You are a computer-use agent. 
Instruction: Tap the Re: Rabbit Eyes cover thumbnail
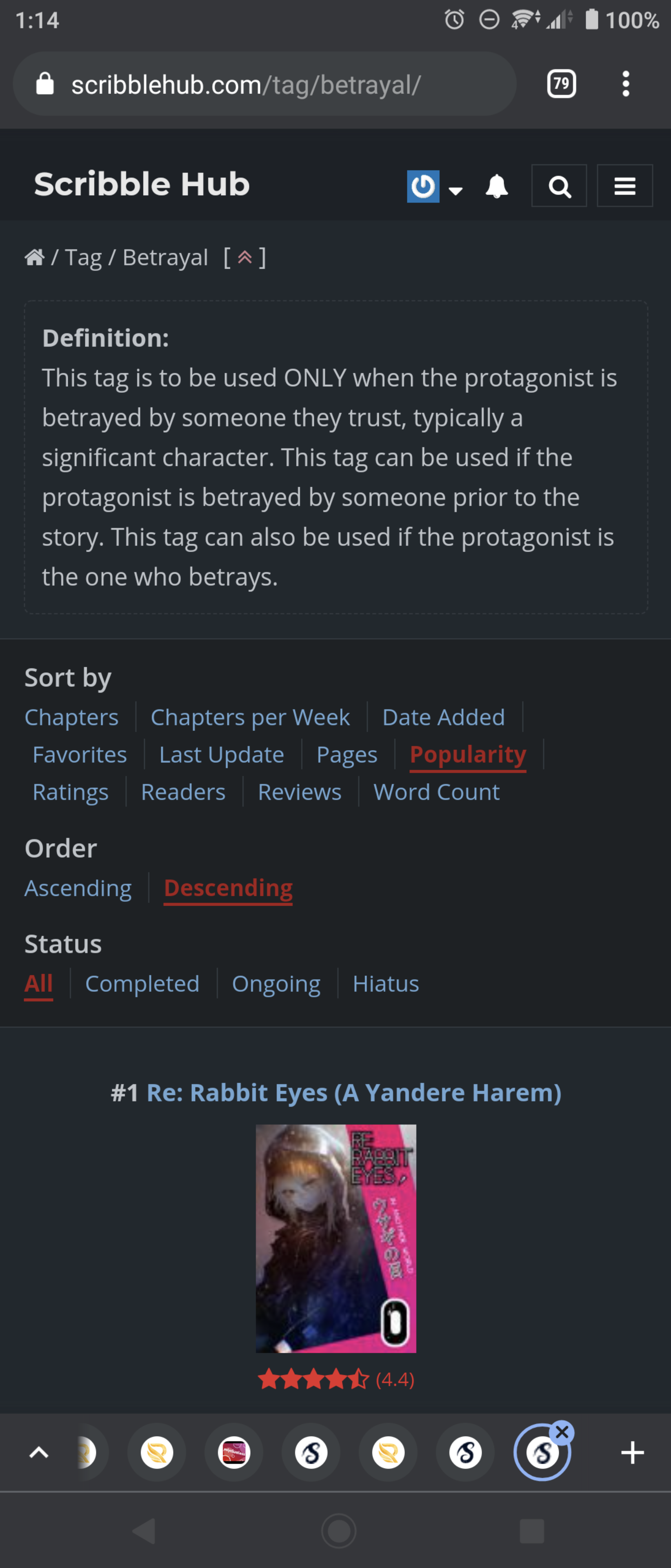click(336, 1238)
